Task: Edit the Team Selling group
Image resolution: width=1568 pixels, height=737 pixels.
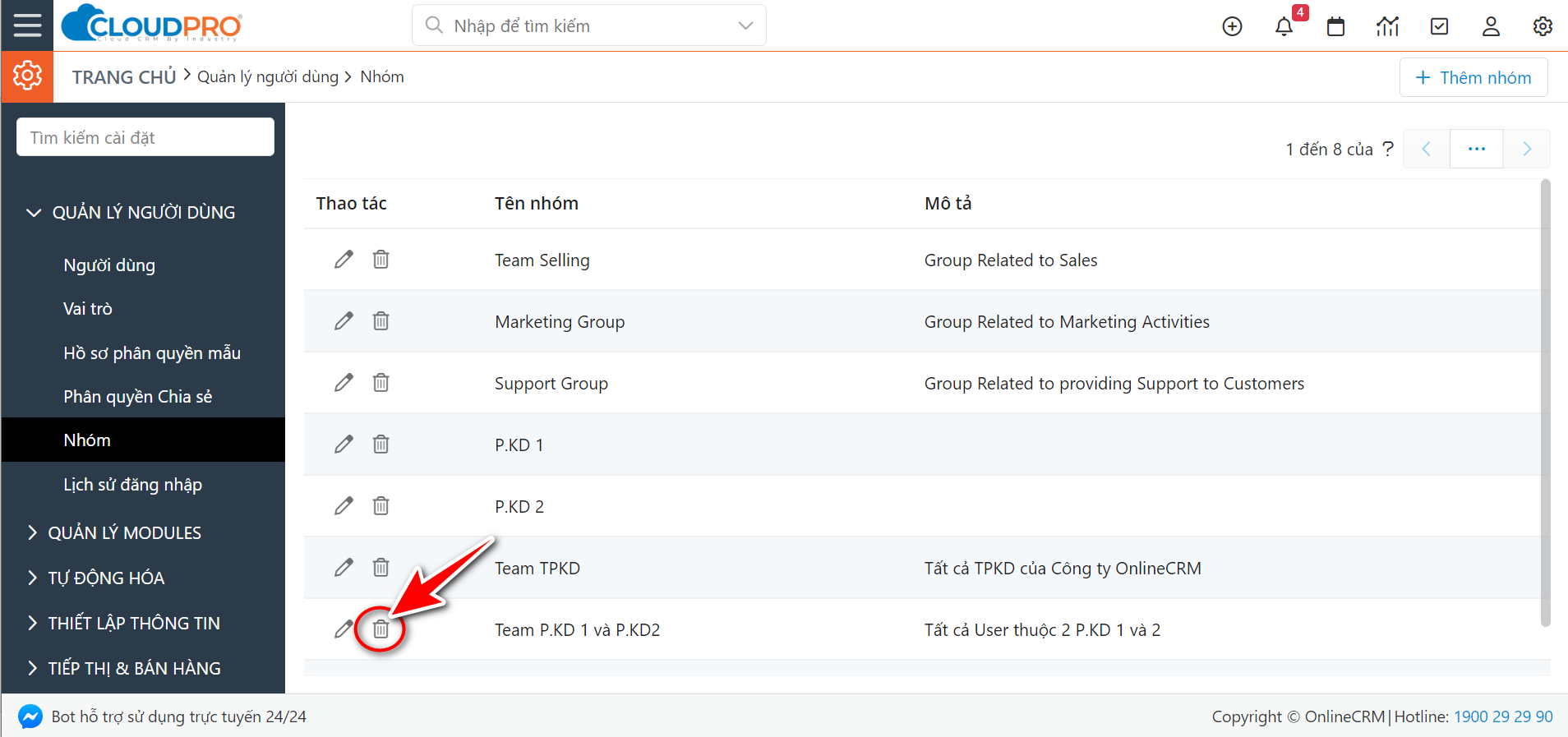Action: (344, 260)
